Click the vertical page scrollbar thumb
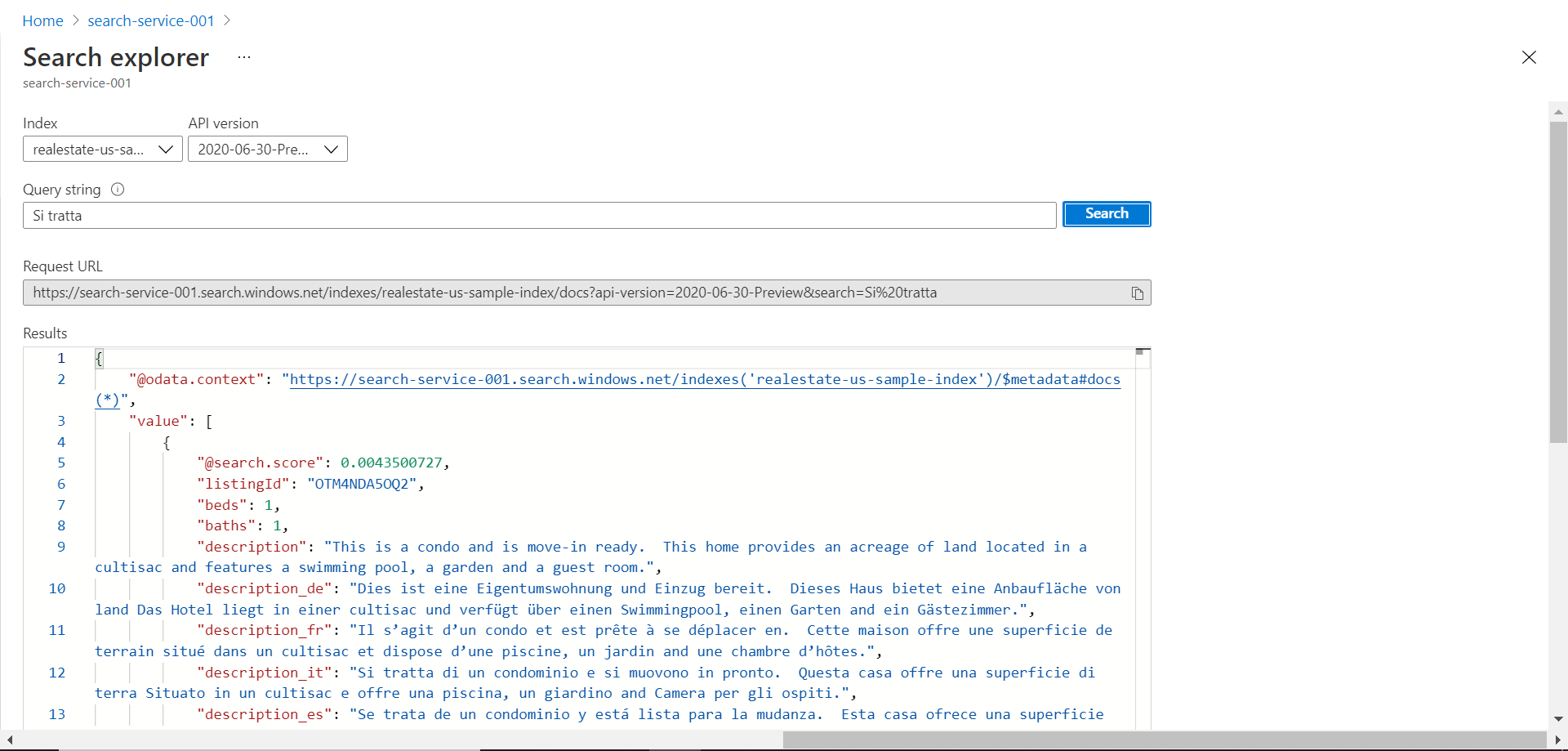The image size is (1568, 751). click(1558, 282)
